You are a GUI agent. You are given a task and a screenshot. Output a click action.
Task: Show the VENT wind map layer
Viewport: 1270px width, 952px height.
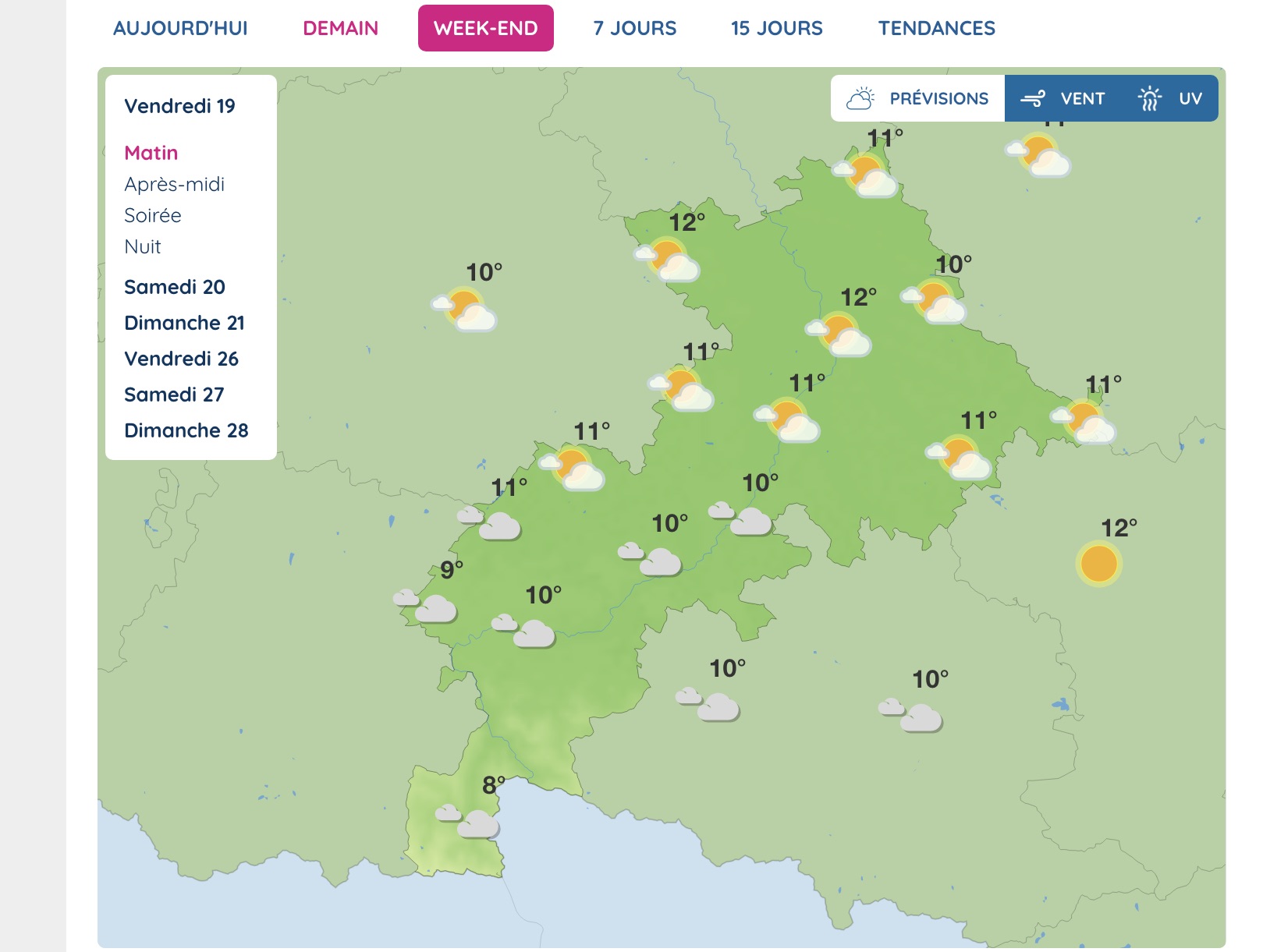1062,98
